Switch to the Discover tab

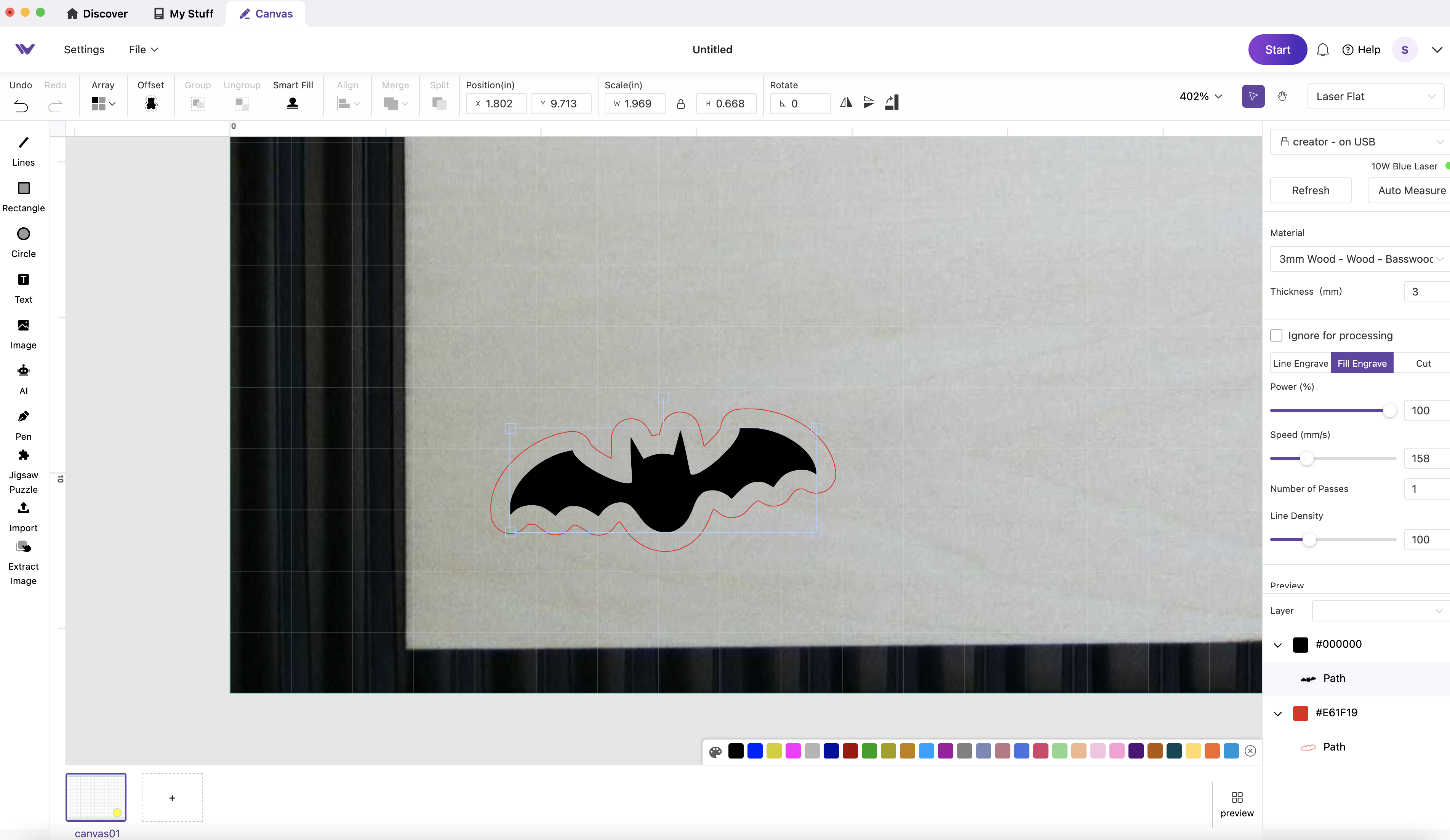click(x=97, y=13)
